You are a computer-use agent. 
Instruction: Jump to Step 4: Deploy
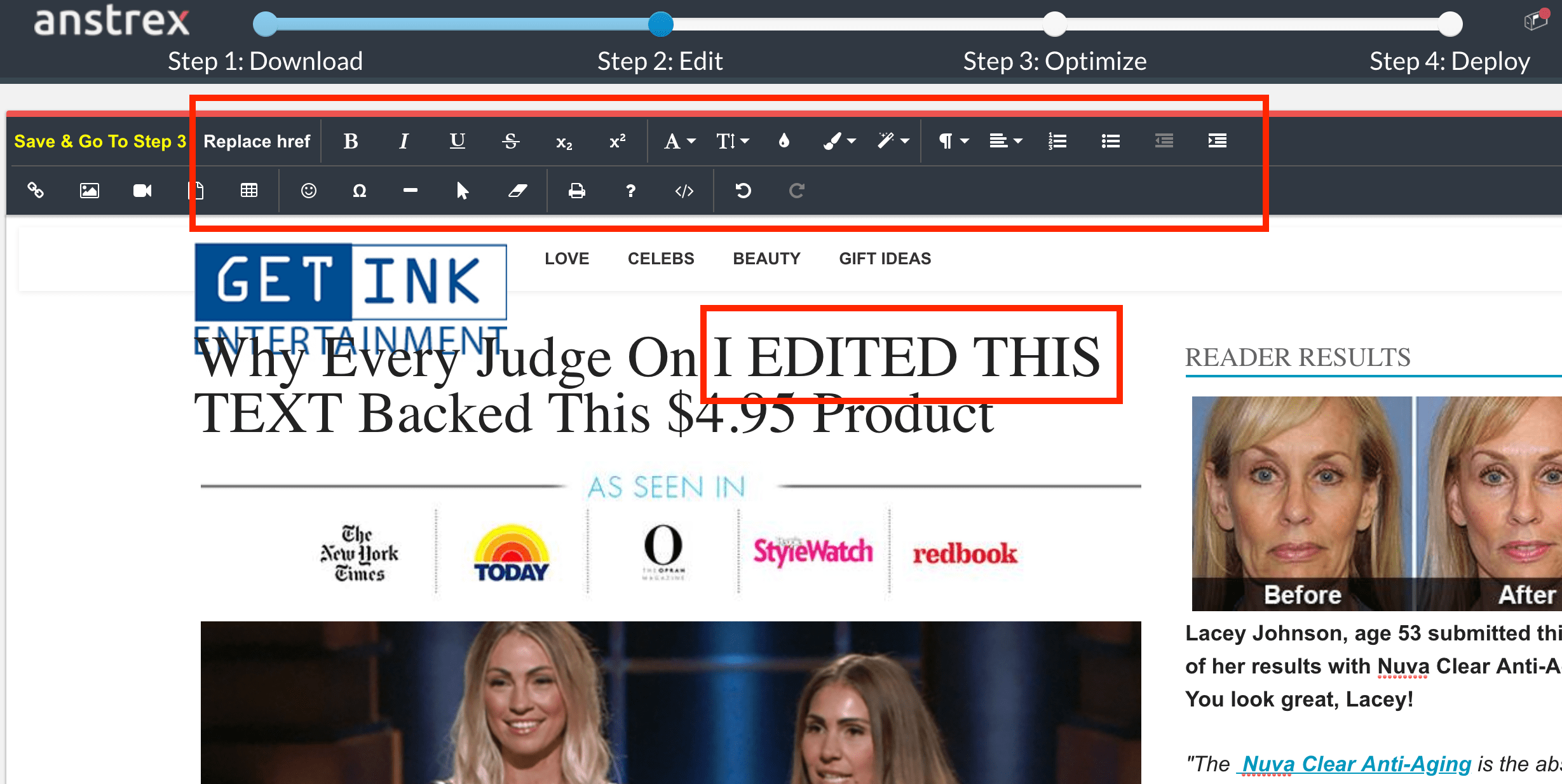(1450, 62)
